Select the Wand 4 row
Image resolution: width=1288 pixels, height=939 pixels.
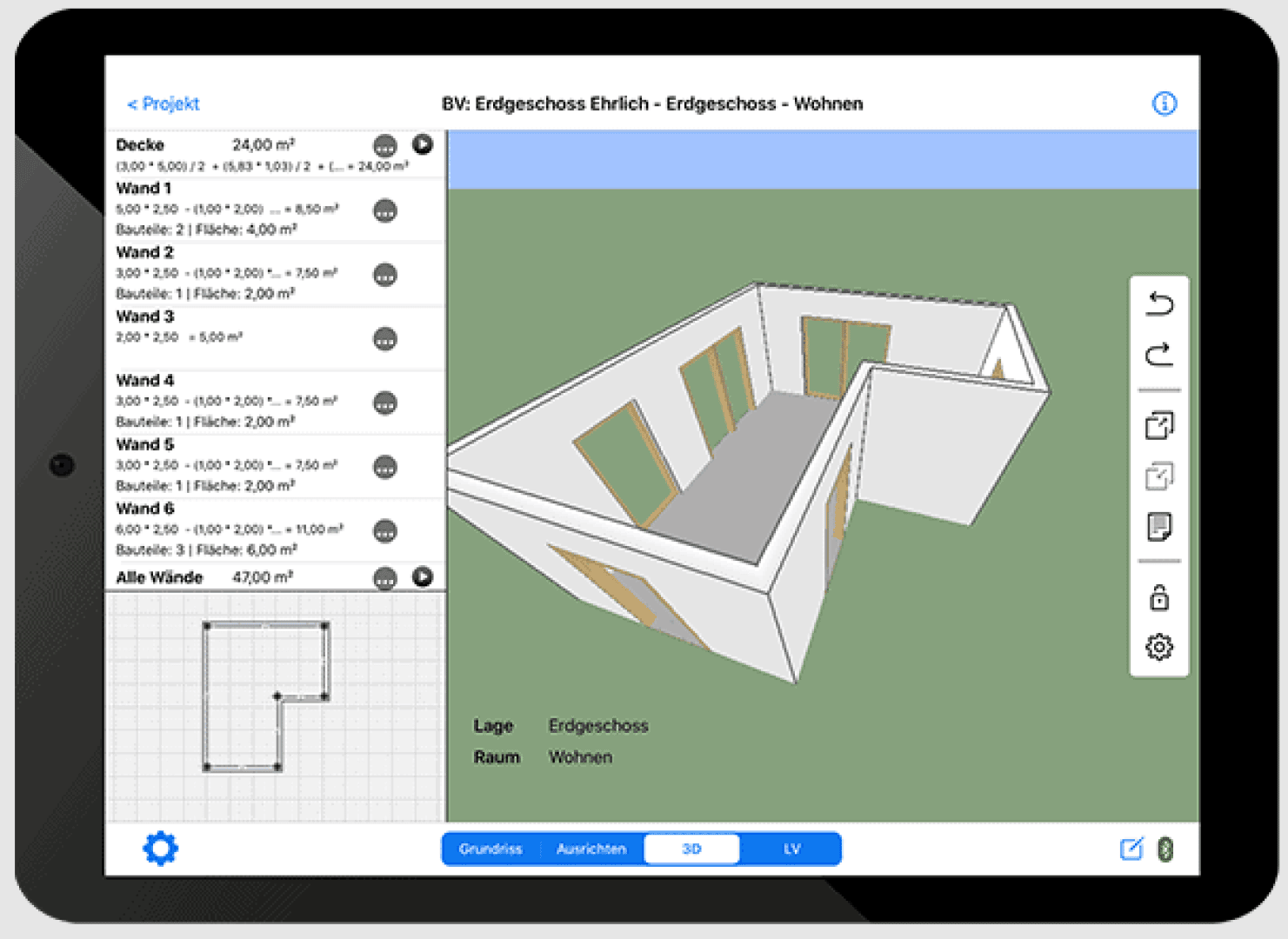(x=276, y=402)
